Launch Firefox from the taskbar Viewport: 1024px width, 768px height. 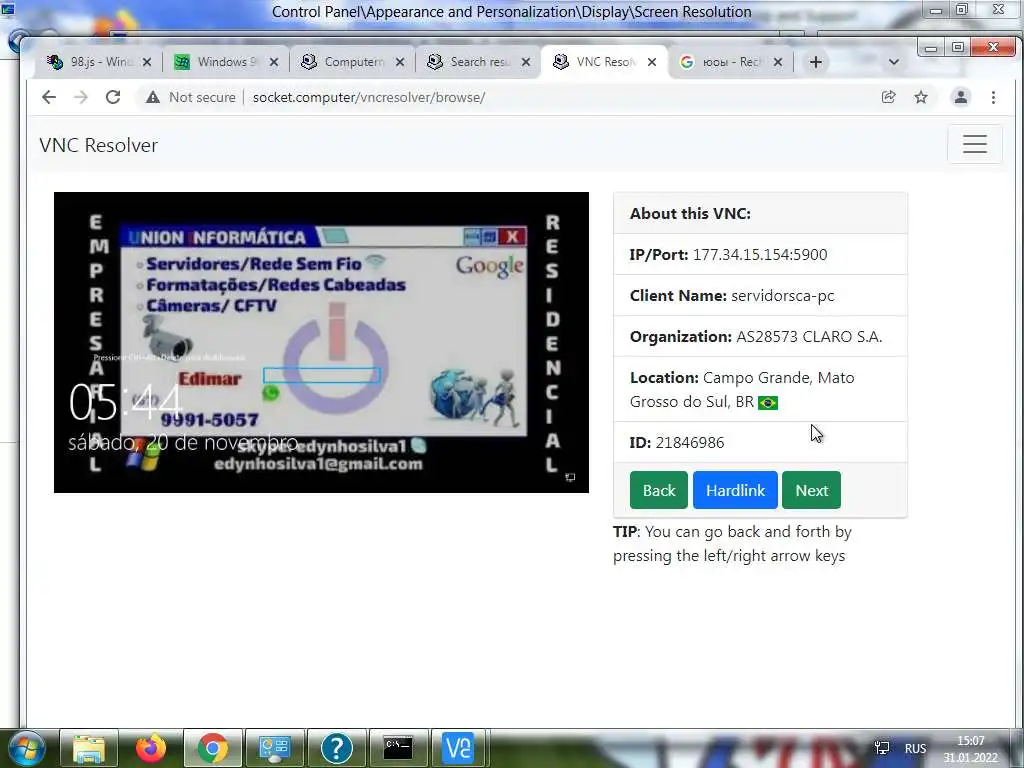click(151, 748)
